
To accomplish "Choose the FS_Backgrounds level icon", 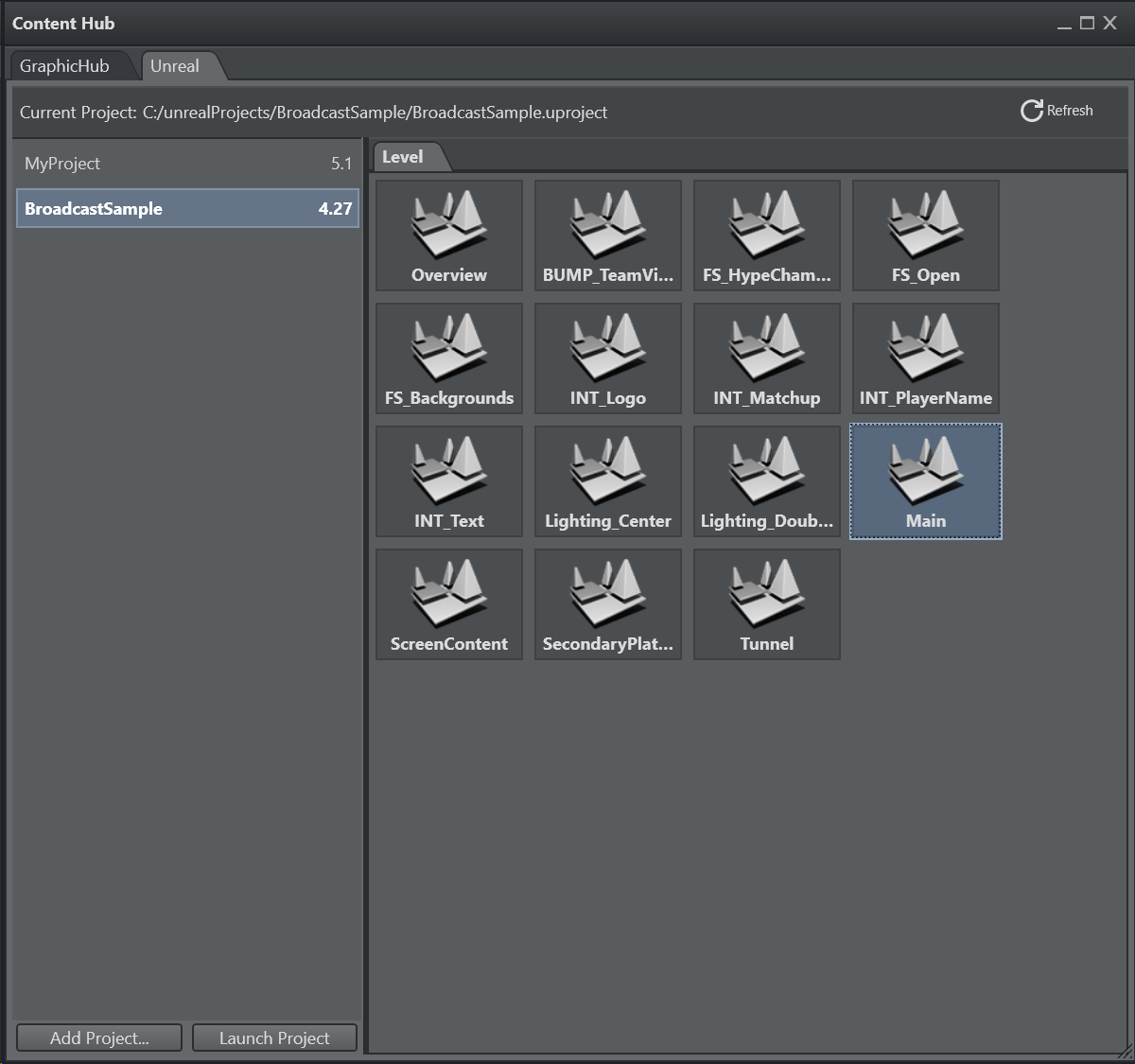I will [449, 349].
